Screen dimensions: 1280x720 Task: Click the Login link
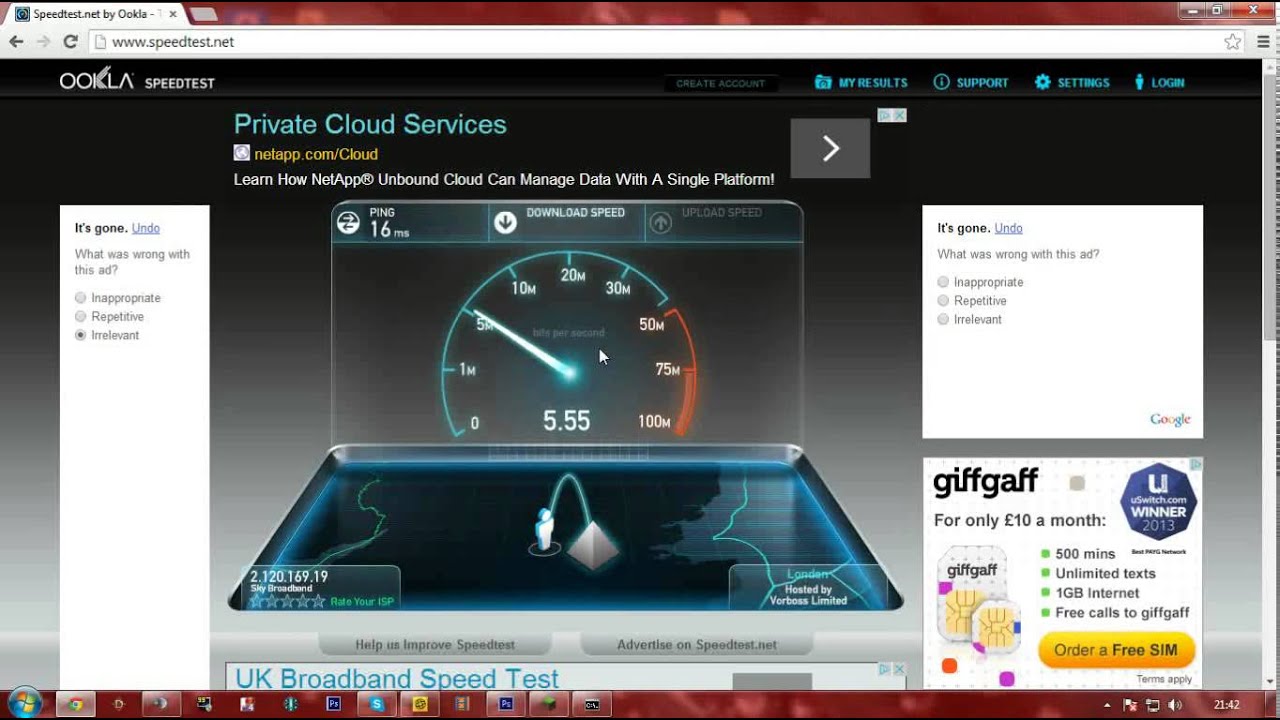(x=1159, y=83)
